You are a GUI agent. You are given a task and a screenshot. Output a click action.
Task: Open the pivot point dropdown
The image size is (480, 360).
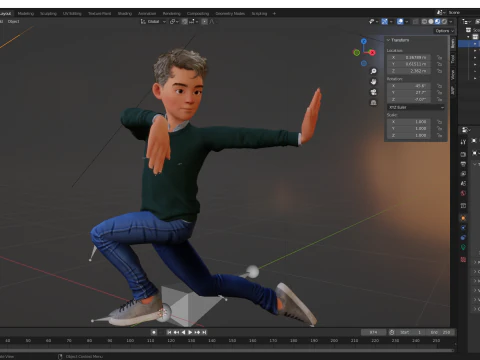[174, 21]
